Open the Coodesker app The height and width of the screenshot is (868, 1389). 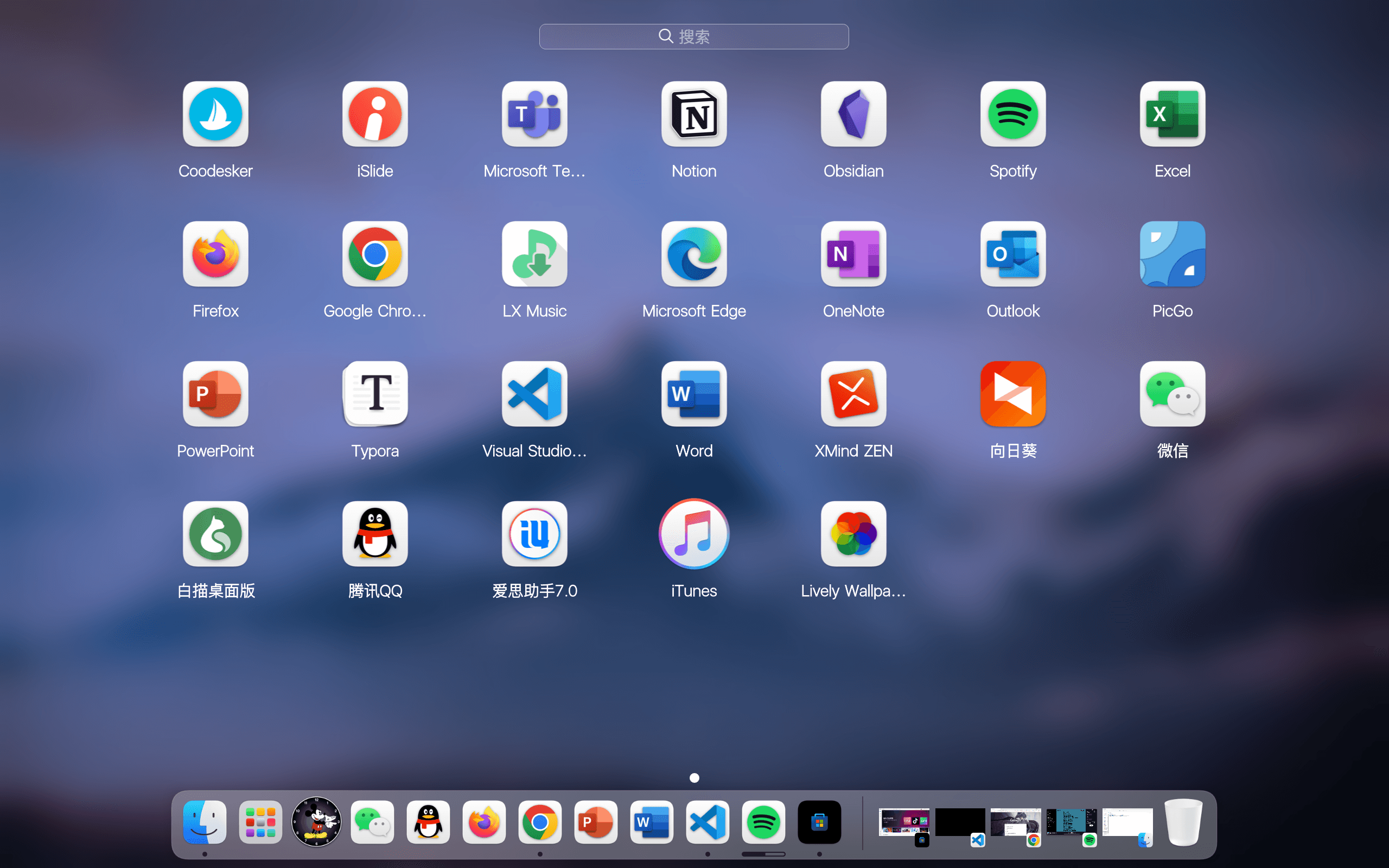click(x=215, y=114)
